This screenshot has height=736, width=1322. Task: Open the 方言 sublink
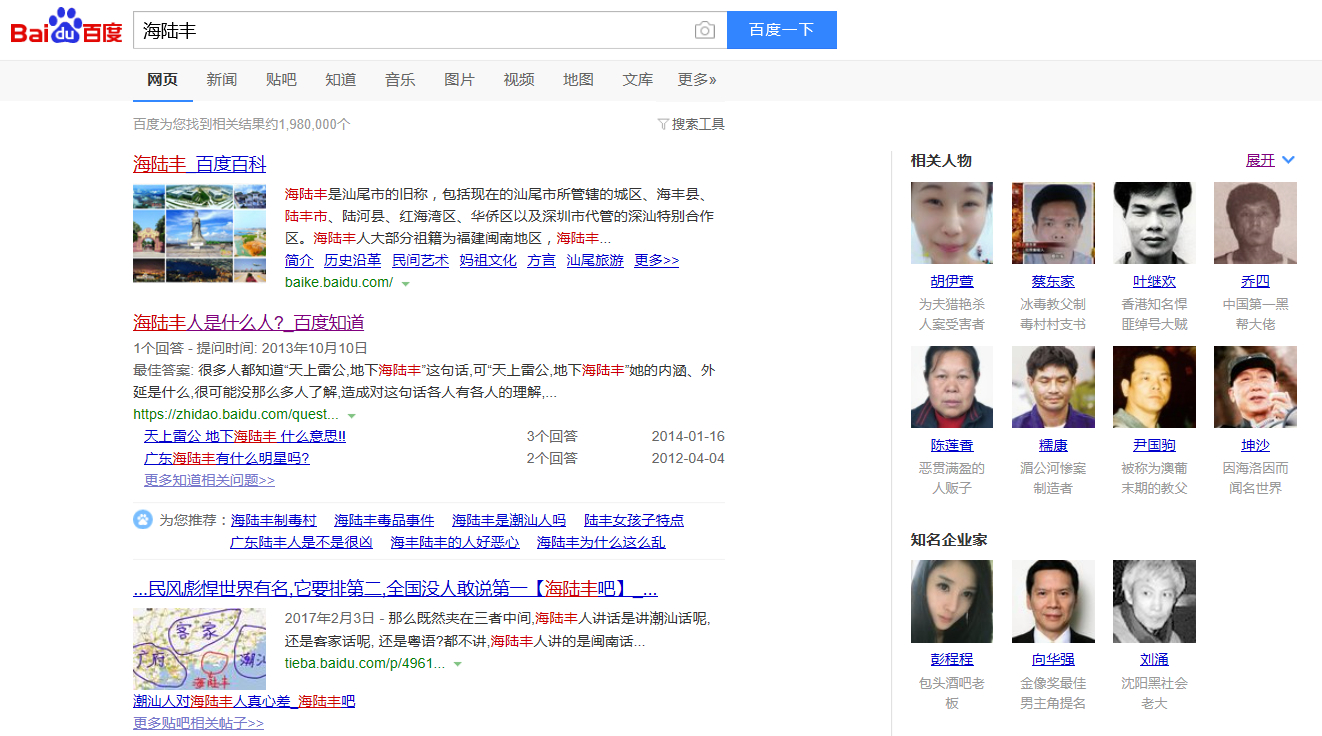[x=541, y=260]
